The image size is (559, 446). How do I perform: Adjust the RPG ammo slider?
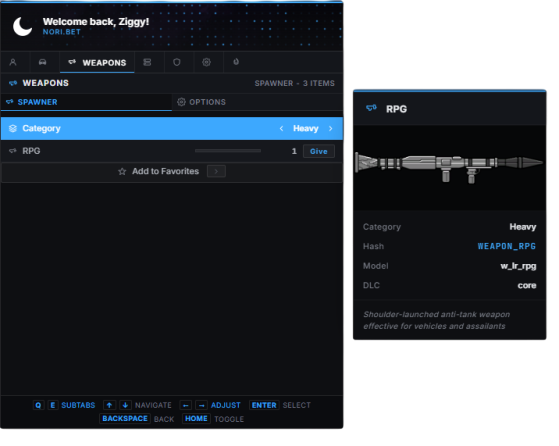228,151
